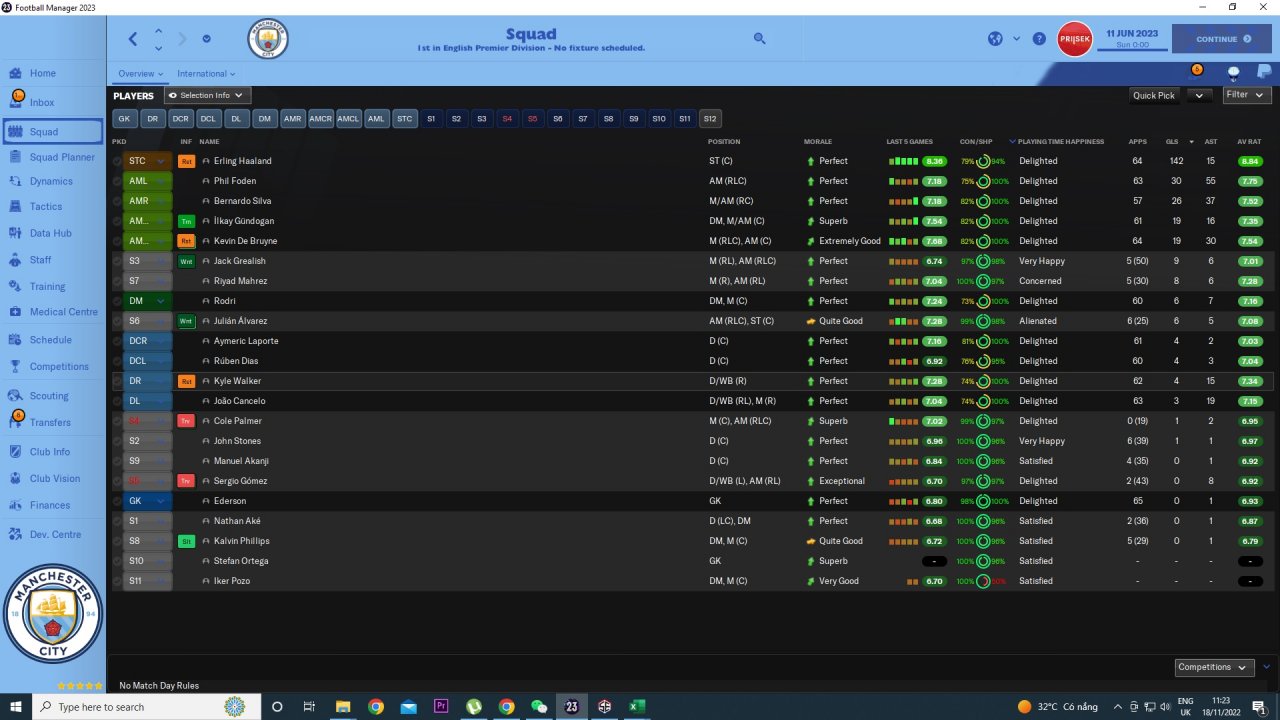
Task: Click the Continue button
Action: [x=1222, y=39]
